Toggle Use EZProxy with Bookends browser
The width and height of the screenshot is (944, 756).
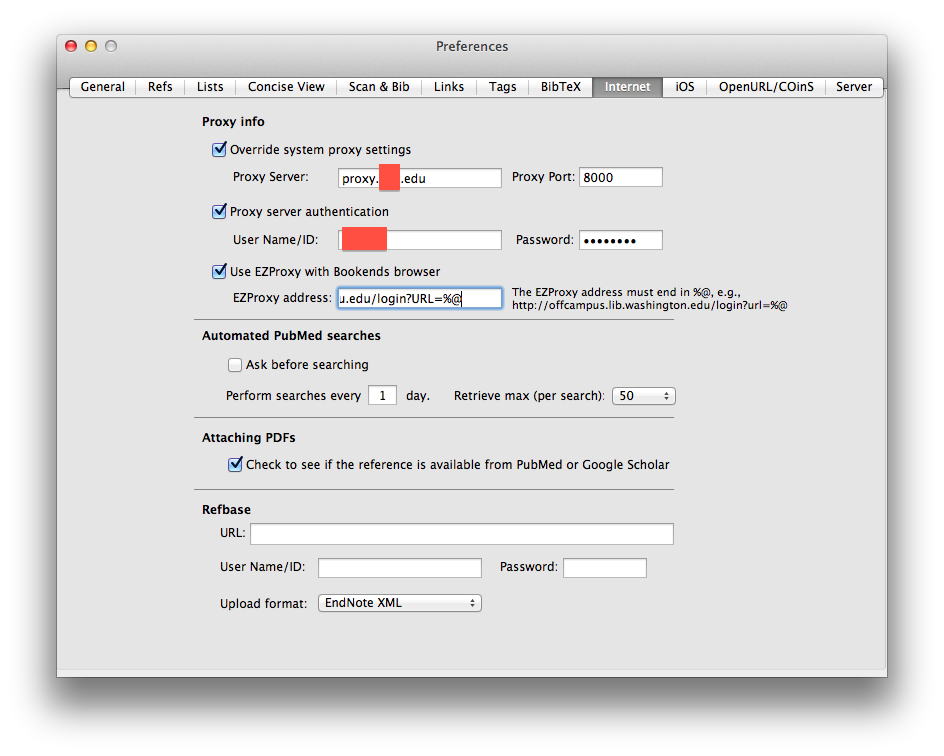coord(220,271)
